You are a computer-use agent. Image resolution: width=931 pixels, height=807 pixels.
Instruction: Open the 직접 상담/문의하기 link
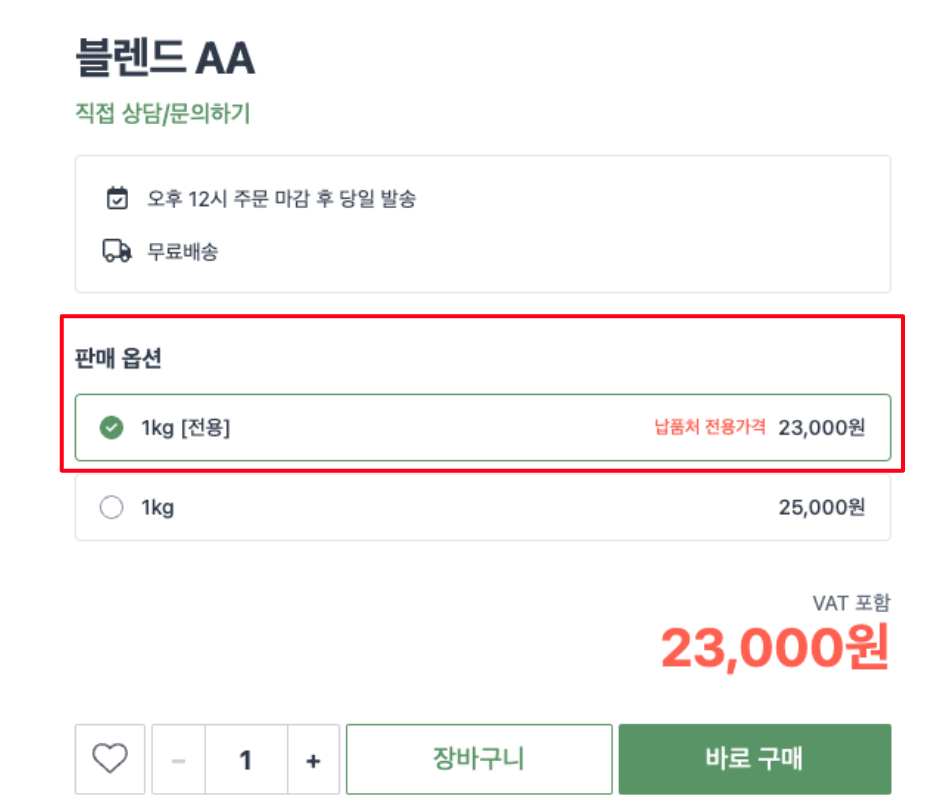163,113
